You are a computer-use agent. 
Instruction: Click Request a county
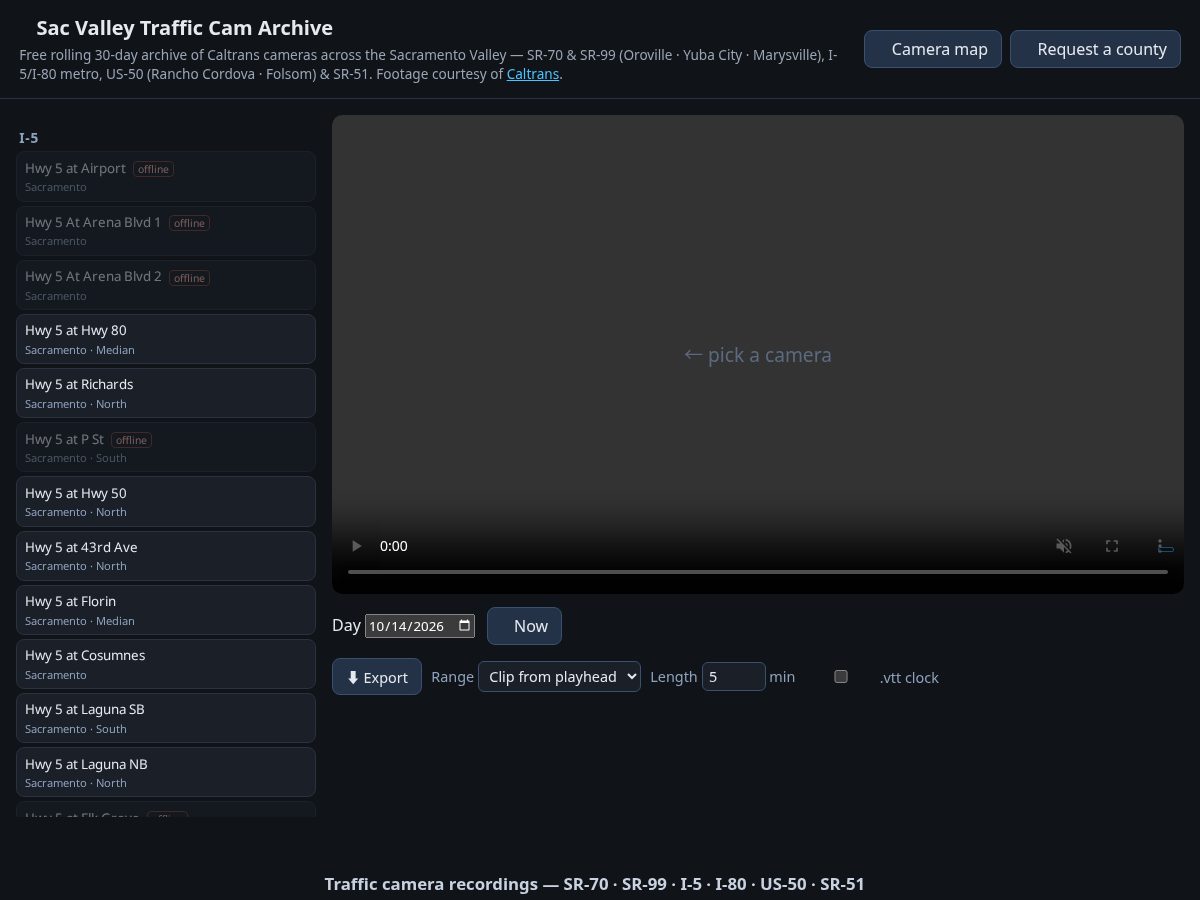click(1096, 49)
